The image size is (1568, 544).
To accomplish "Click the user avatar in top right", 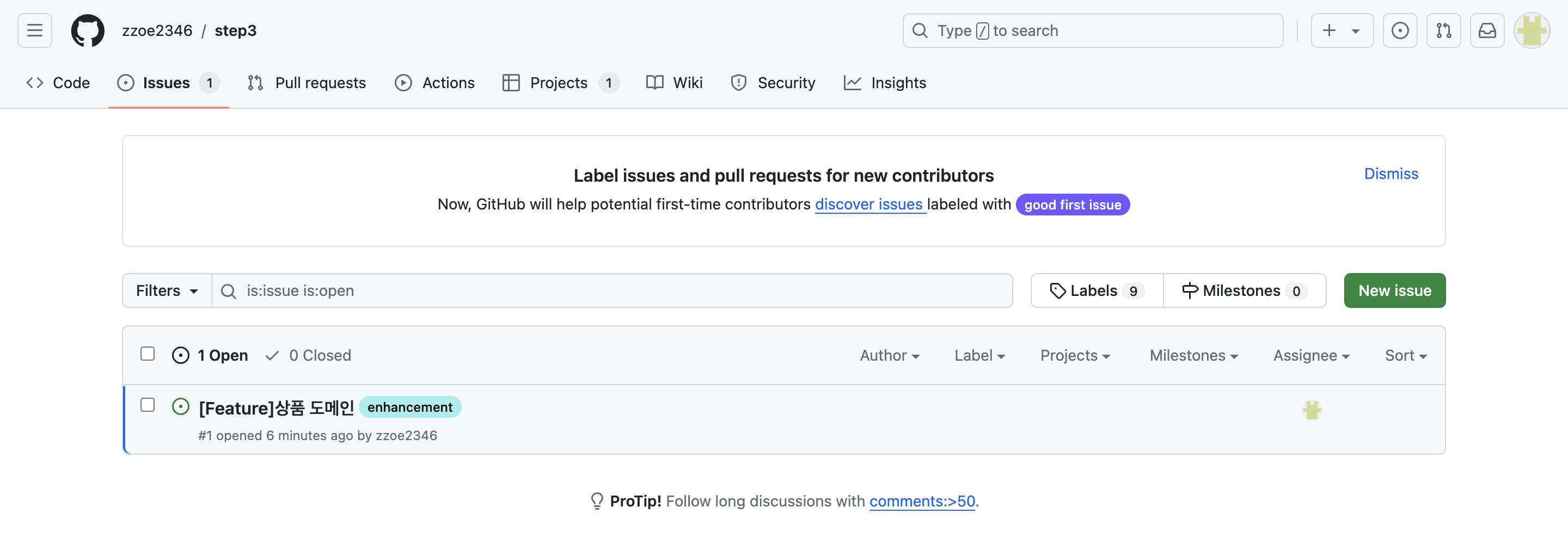I will click(1531, 30).
